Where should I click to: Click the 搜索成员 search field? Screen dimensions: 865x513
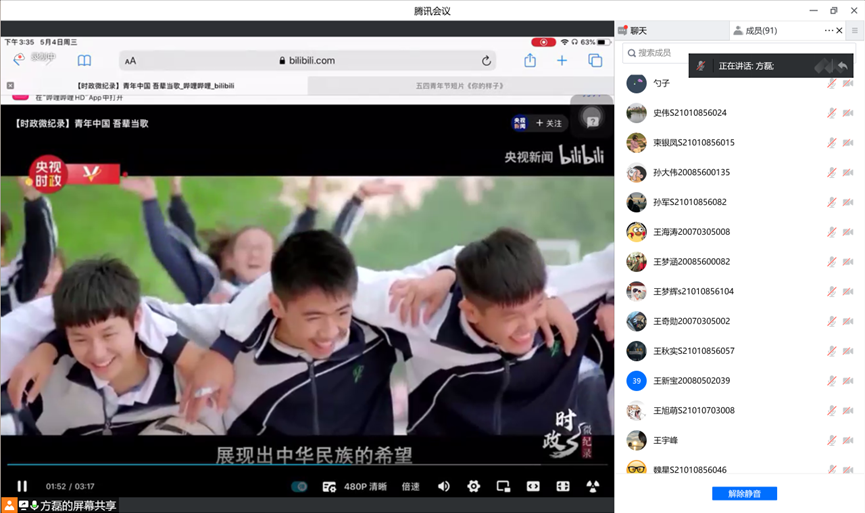(739, 53)
